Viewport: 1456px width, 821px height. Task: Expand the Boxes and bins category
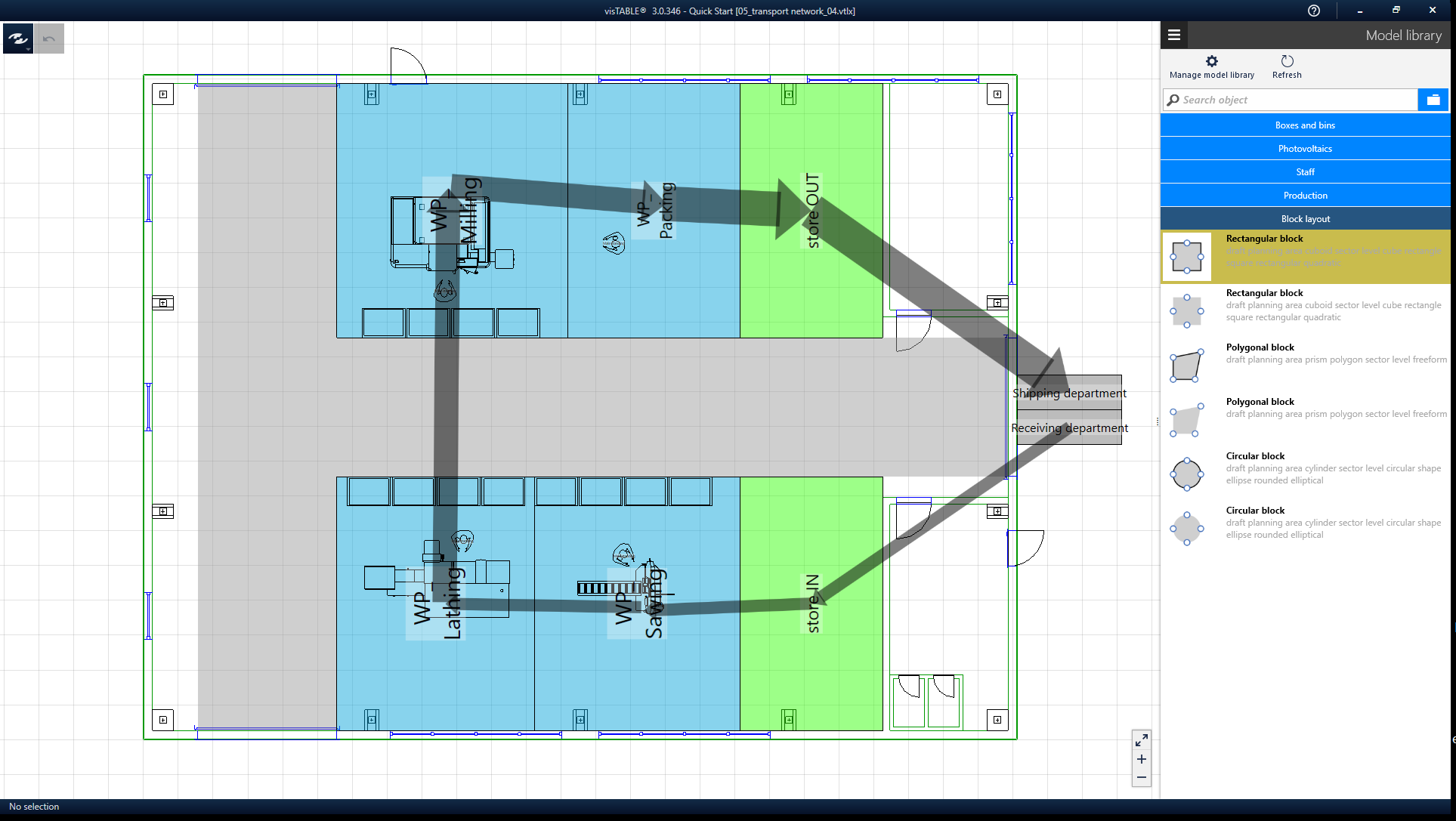pos(1305,125)
